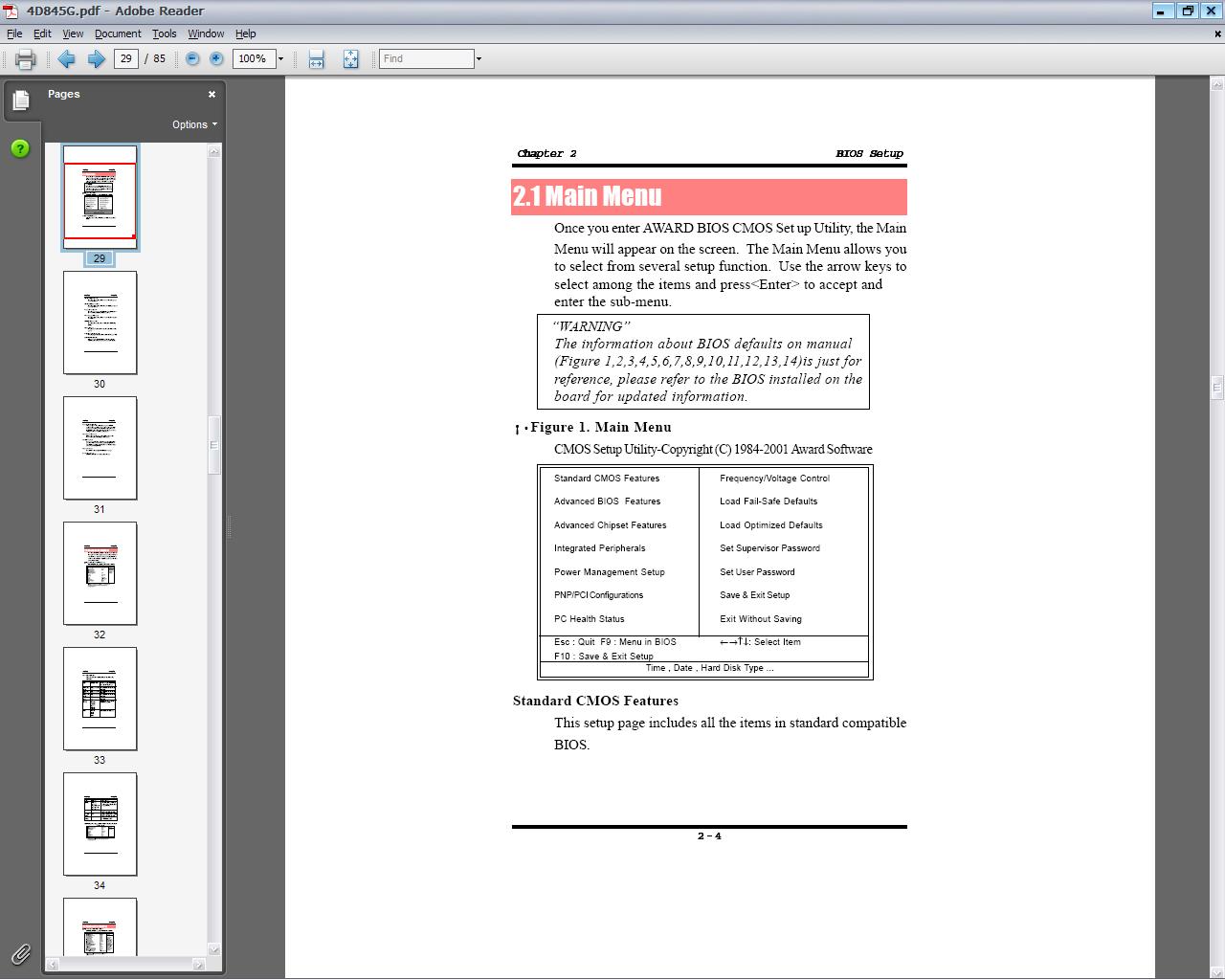
Task: Toggle the Pages panel sidebar icon
Action: point(20,100)
